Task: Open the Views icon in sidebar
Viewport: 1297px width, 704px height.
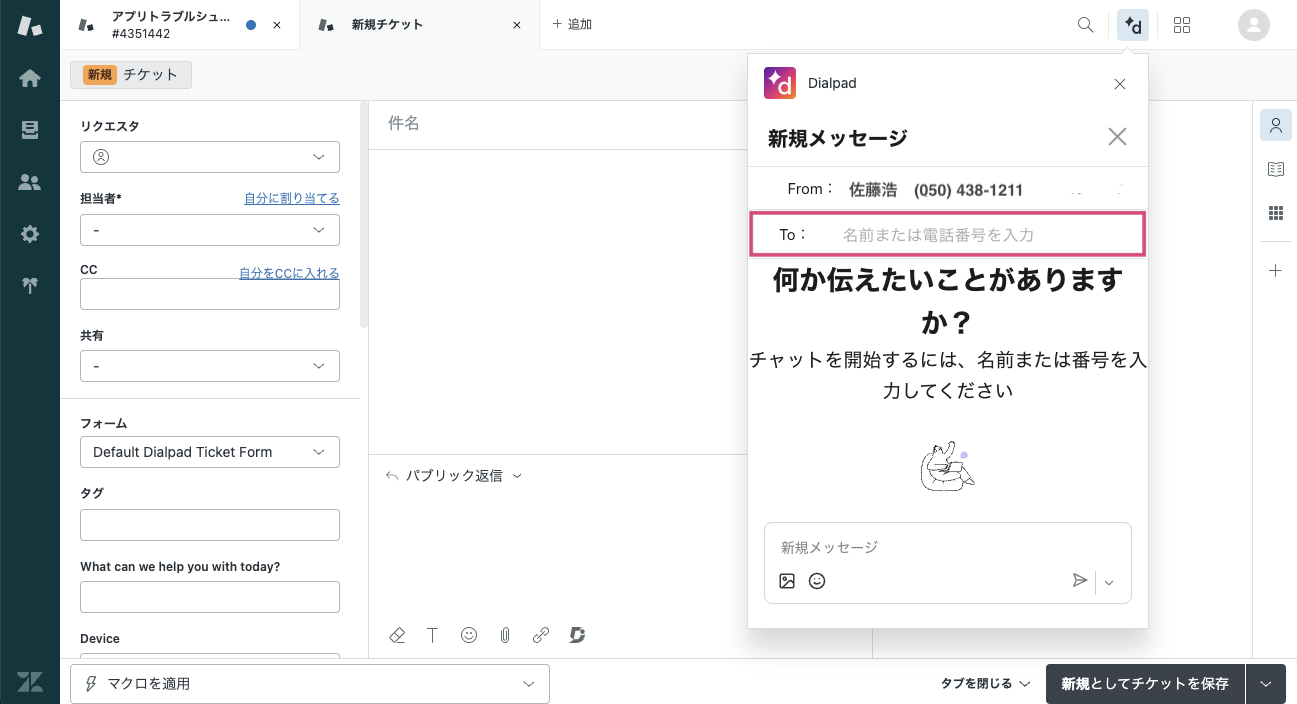Action: 30,130
